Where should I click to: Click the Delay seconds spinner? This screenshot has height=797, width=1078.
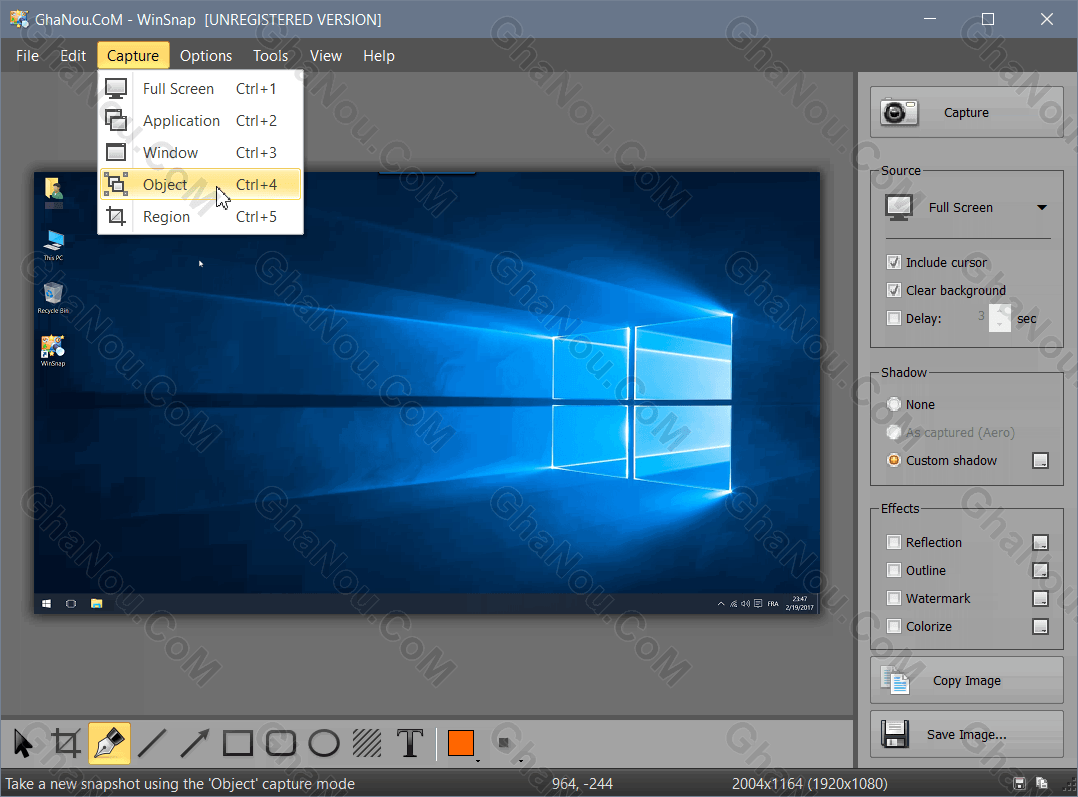point(1000,318)
